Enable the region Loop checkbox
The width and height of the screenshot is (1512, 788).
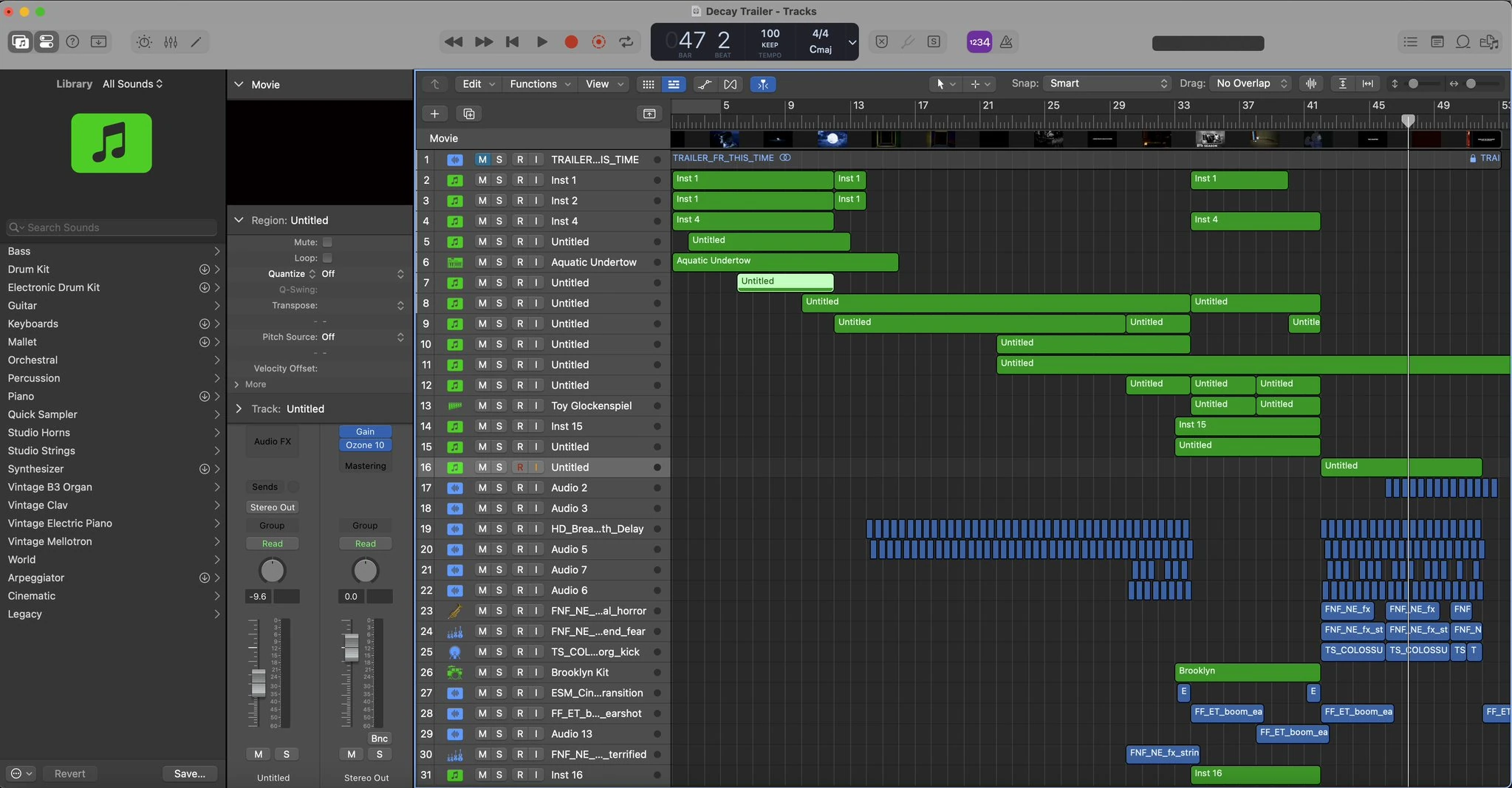pyautogui.click(x=327, y=258)
